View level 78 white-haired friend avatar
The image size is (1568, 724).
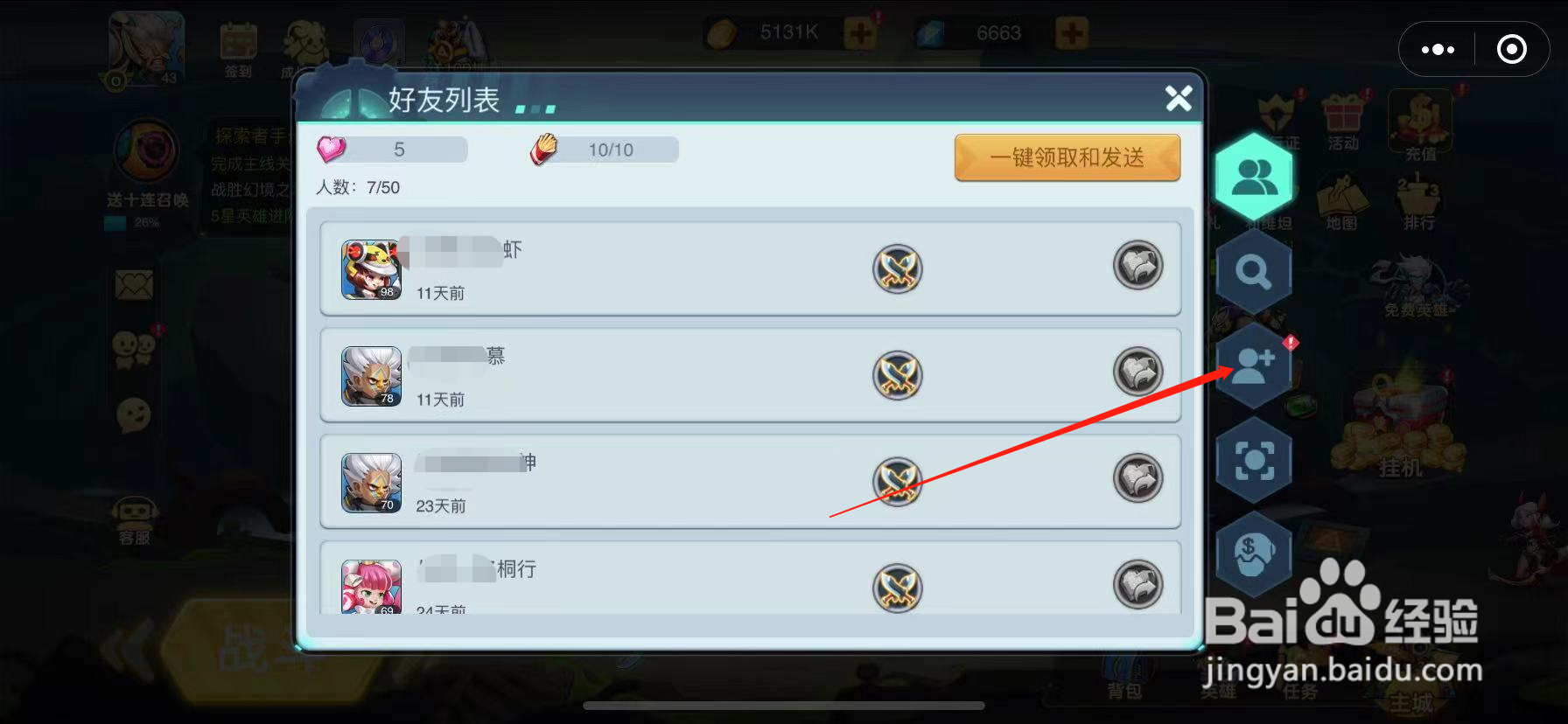pos(371,376)
